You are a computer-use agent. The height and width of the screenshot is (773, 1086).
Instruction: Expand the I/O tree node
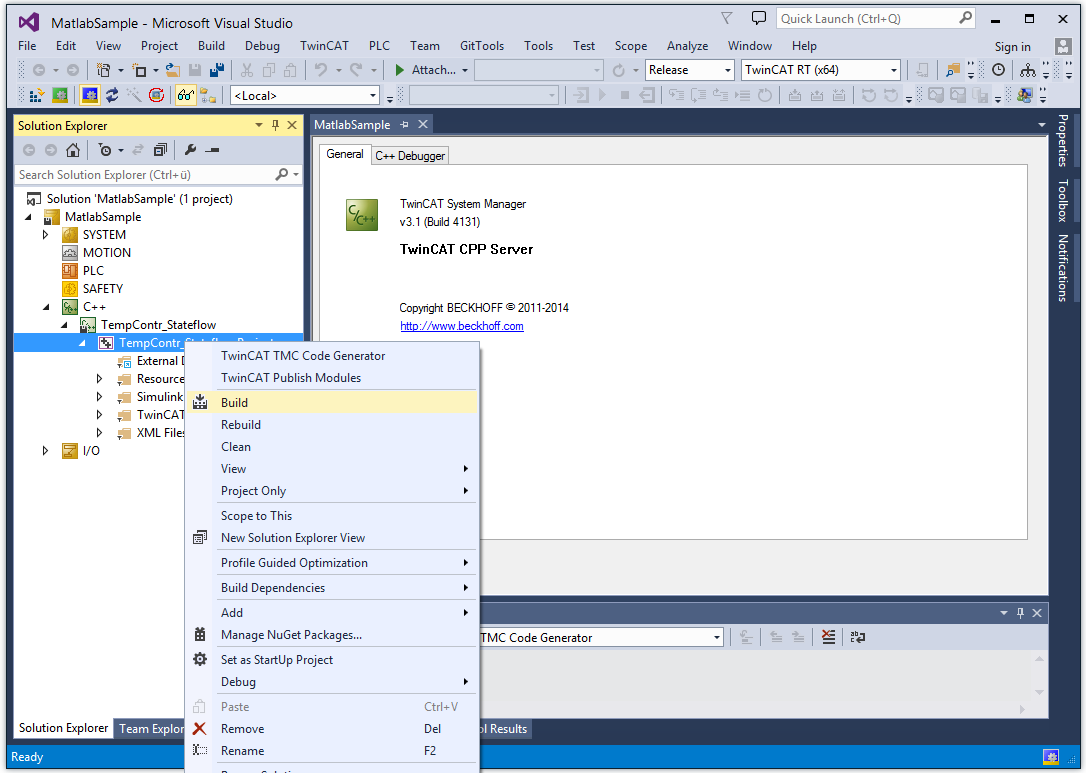point(46,451)
